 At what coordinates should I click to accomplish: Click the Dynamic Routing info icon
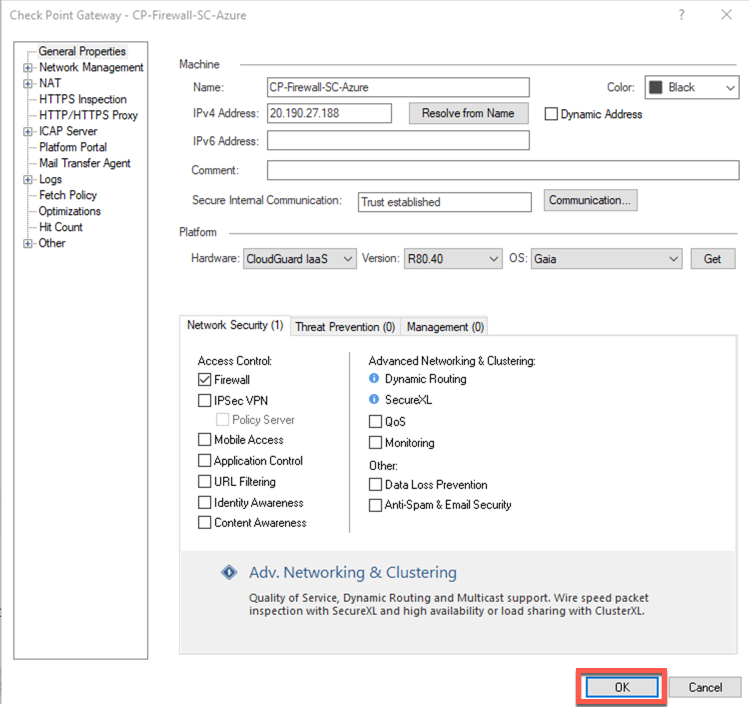click(x=374, y=379)
